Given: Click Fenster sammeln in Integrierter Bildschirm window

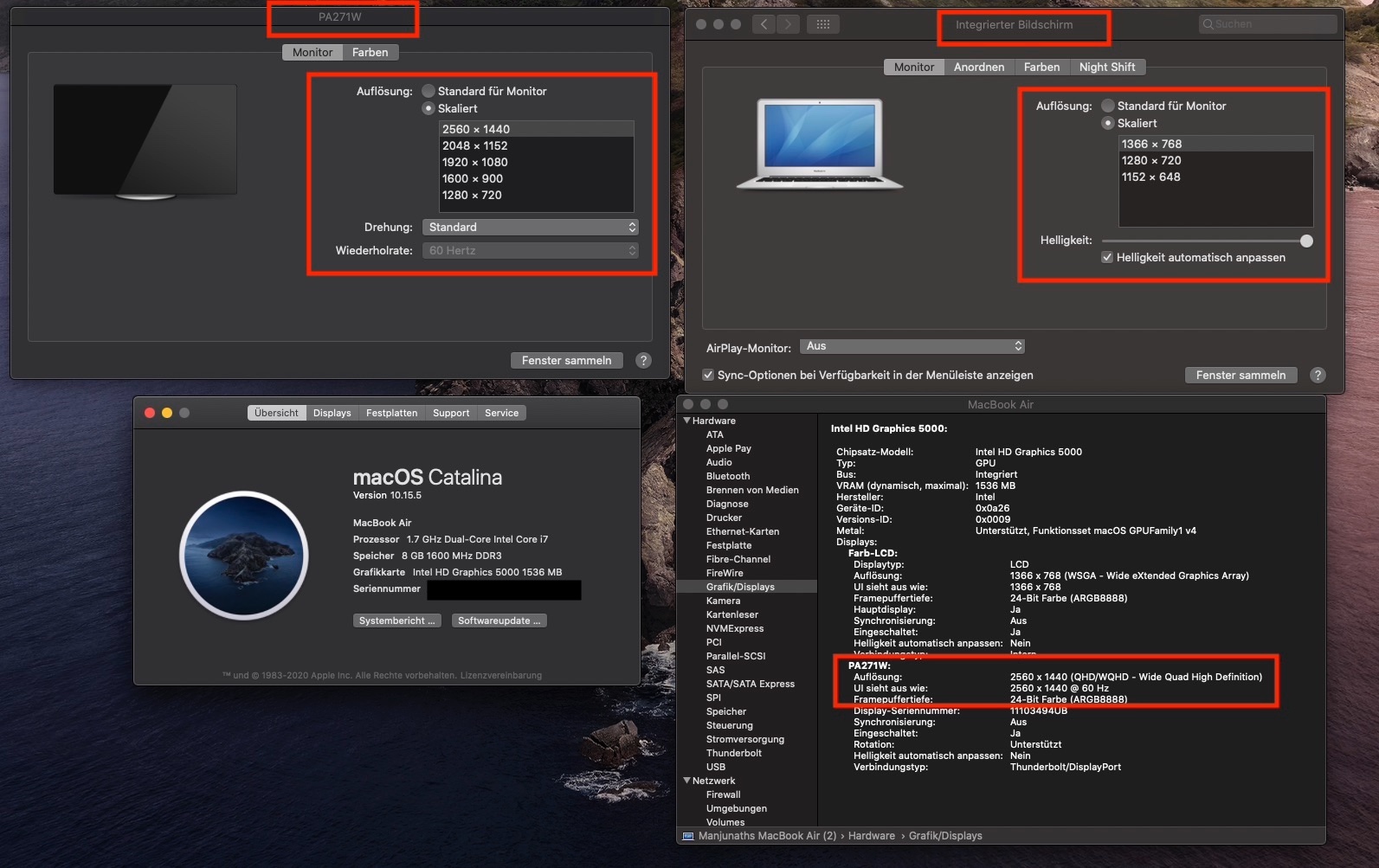Looking at the screenshot, I should point(1241,376).
